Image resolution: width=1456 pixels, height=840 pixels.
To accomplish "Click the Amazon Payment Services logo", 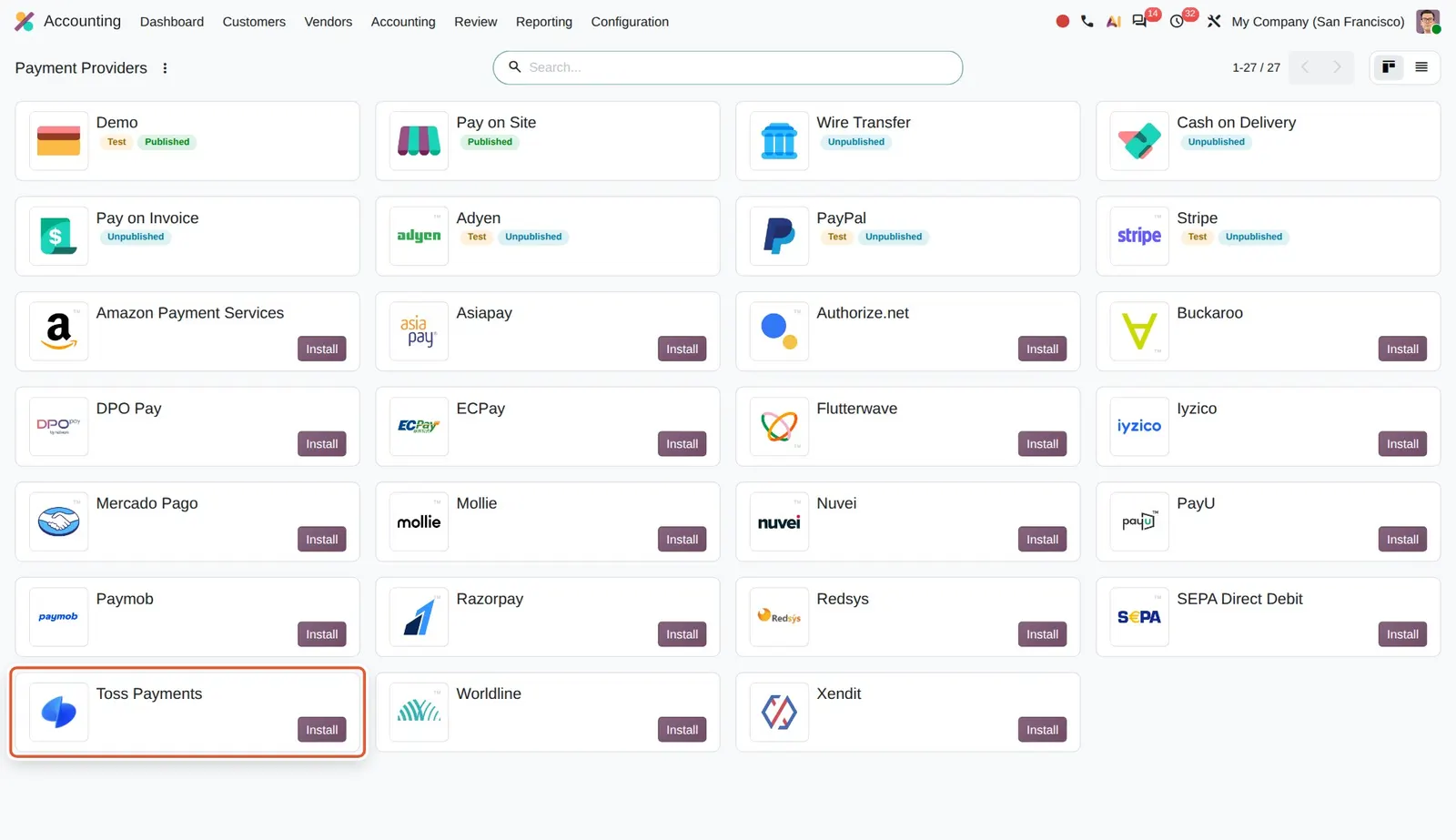I will tap(59, 331).
